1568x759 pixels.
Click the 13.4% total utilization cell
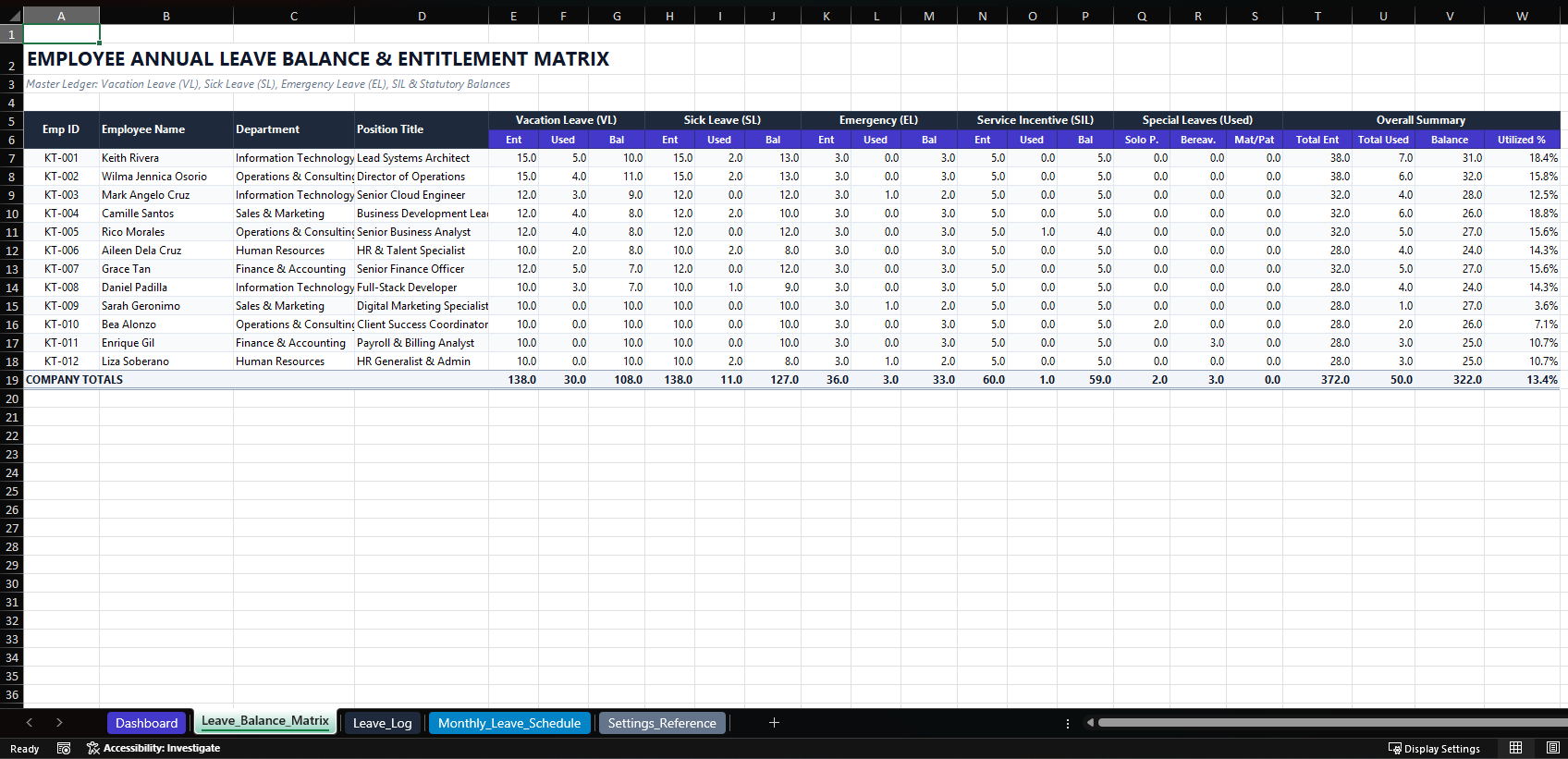point(1522,380)
